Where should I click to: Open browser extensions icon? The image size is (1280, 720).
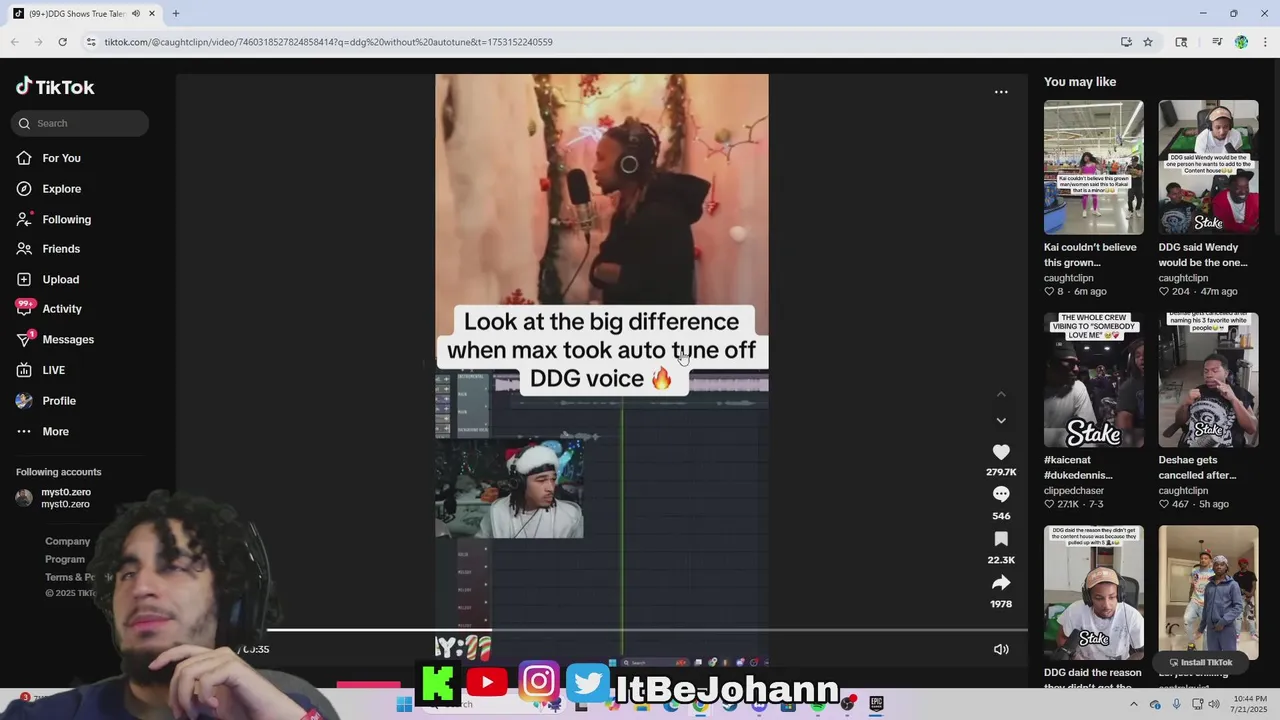[x=1181, y=42]
